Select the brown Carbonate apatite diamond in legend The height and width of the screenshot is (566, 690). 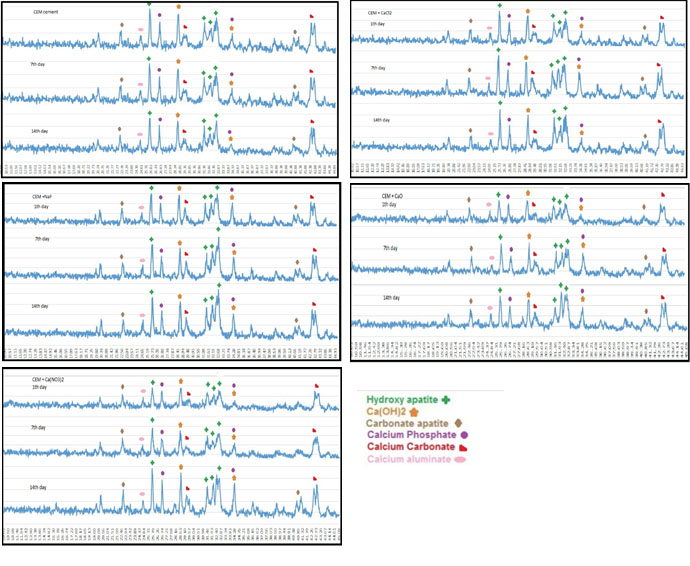[x=458, y=423]
